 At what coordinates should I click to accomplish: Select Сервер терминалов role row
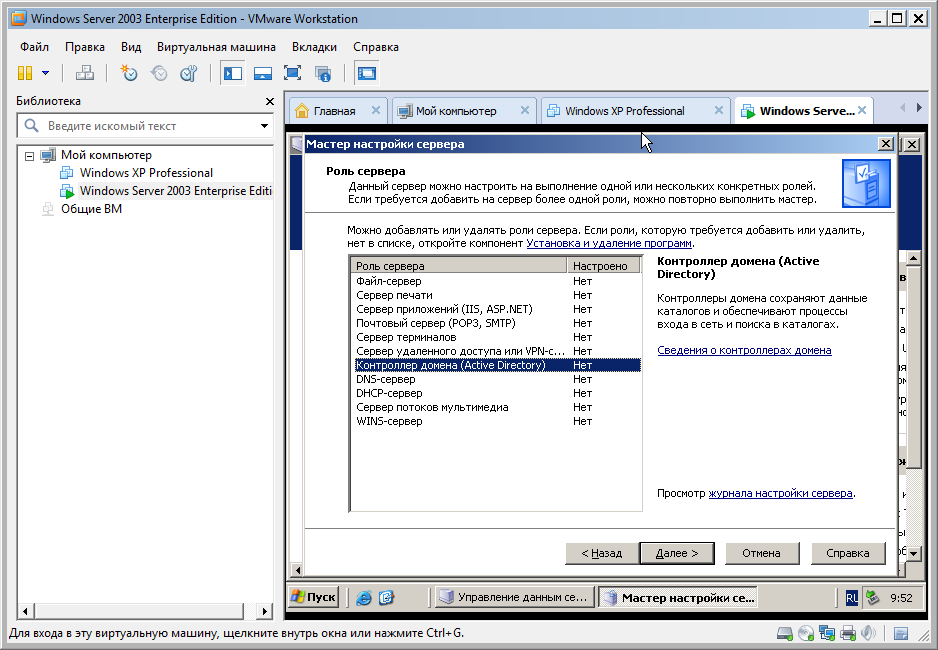[x=497, y=337]
